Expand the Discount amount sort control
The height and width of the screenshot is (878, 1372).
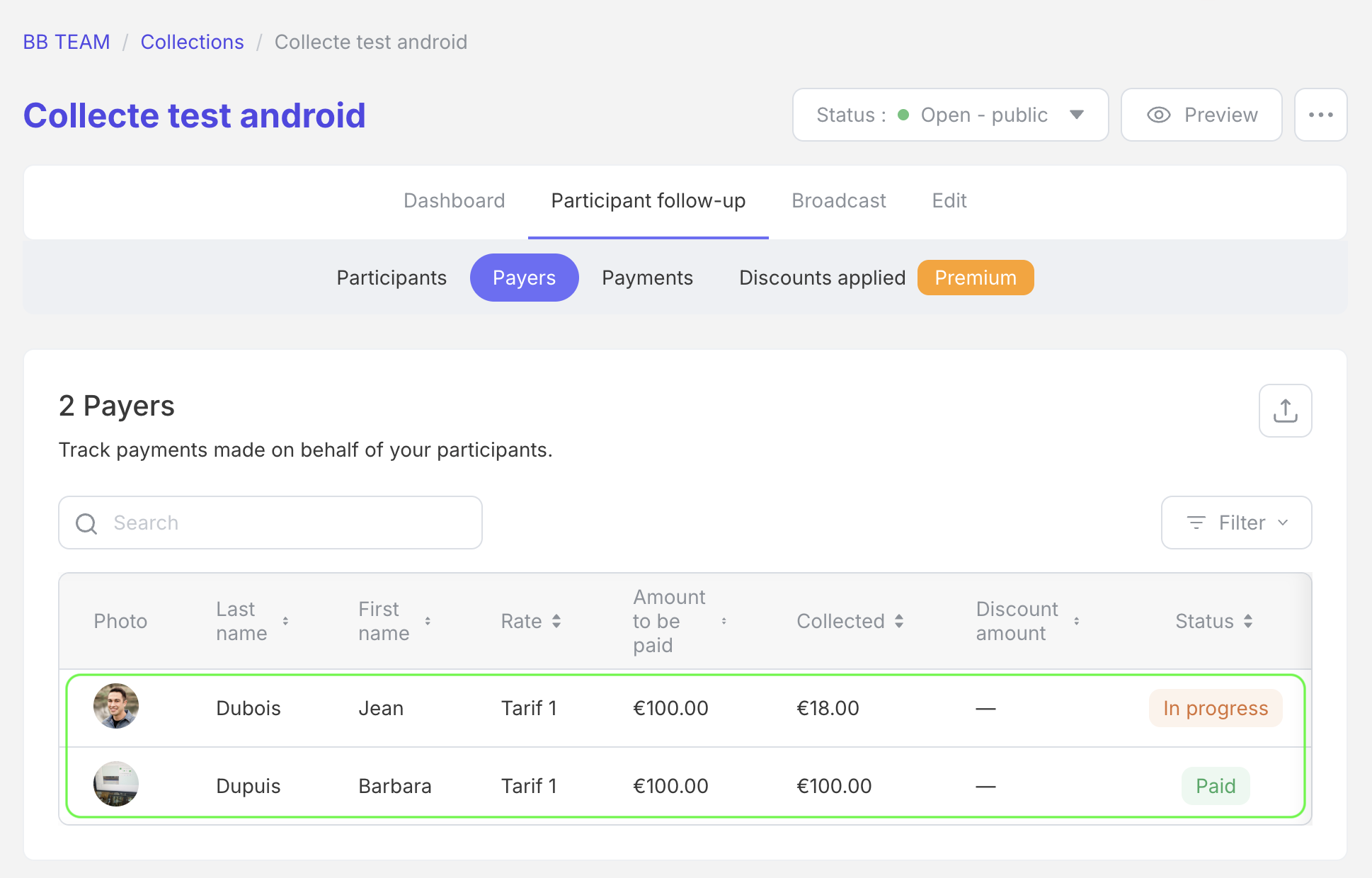coord(1077,621)
